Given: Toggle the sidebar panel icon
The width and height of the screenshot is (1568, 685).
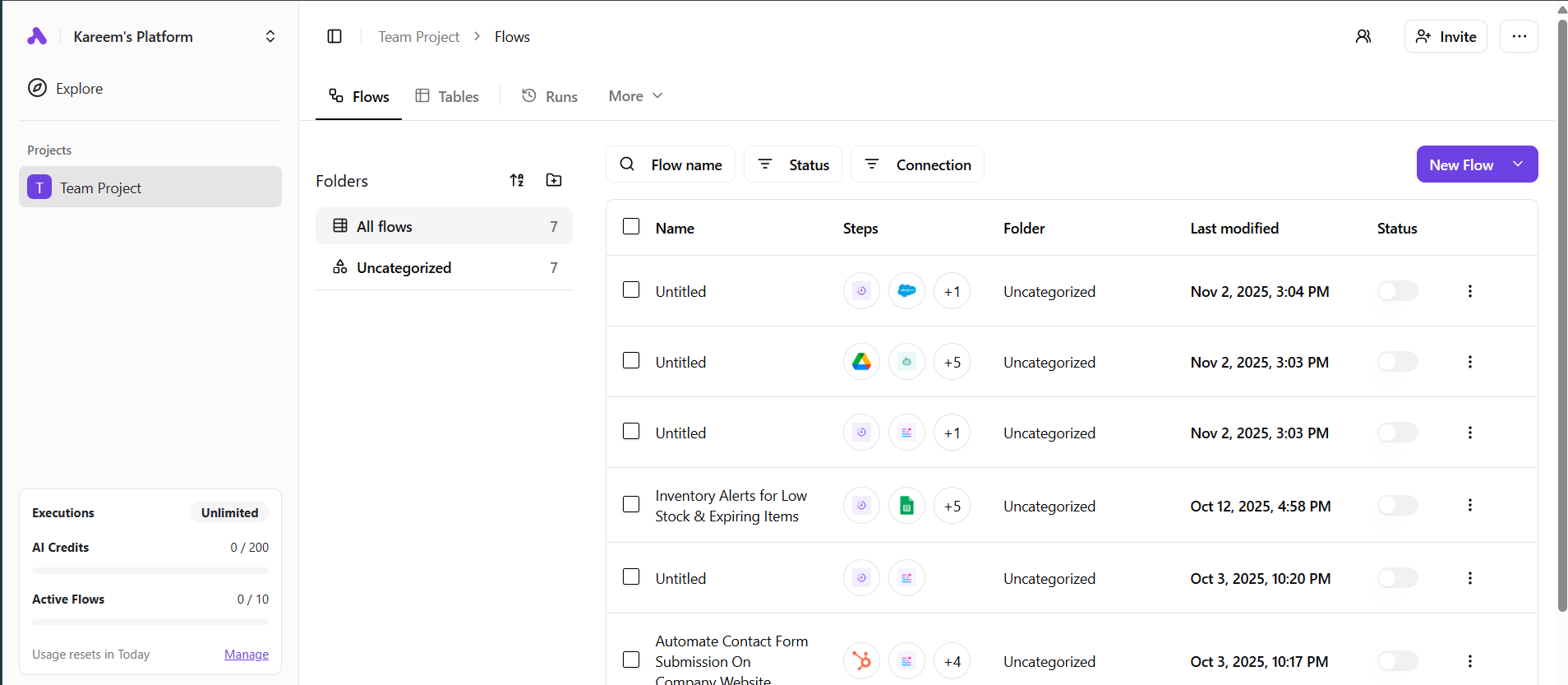Looking at the screenshot, I should 334,36.
